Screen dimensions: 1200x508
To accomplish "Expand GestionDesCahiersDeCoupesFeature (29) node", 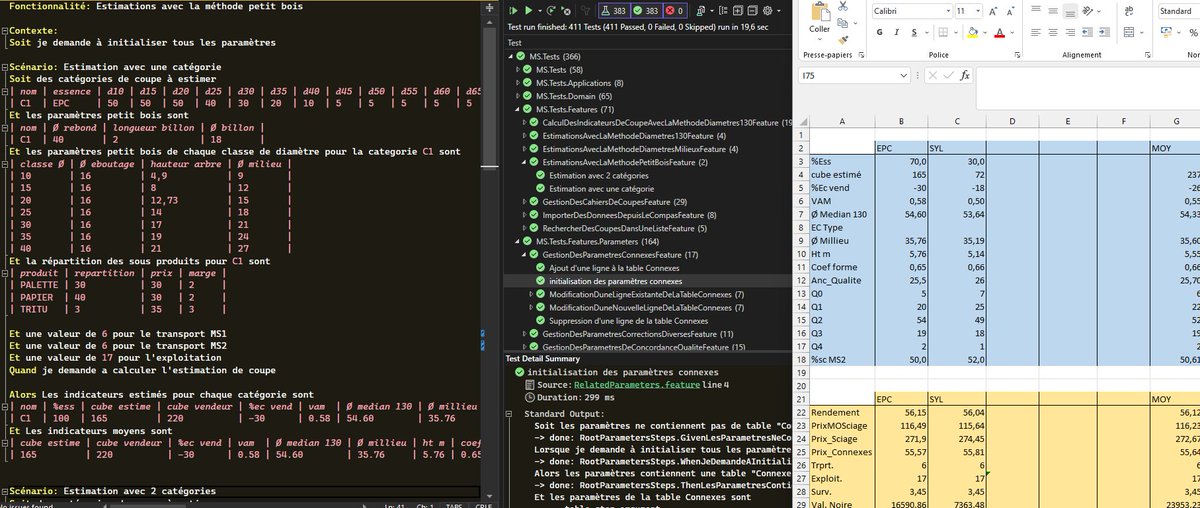I will [x=527, y=202].
